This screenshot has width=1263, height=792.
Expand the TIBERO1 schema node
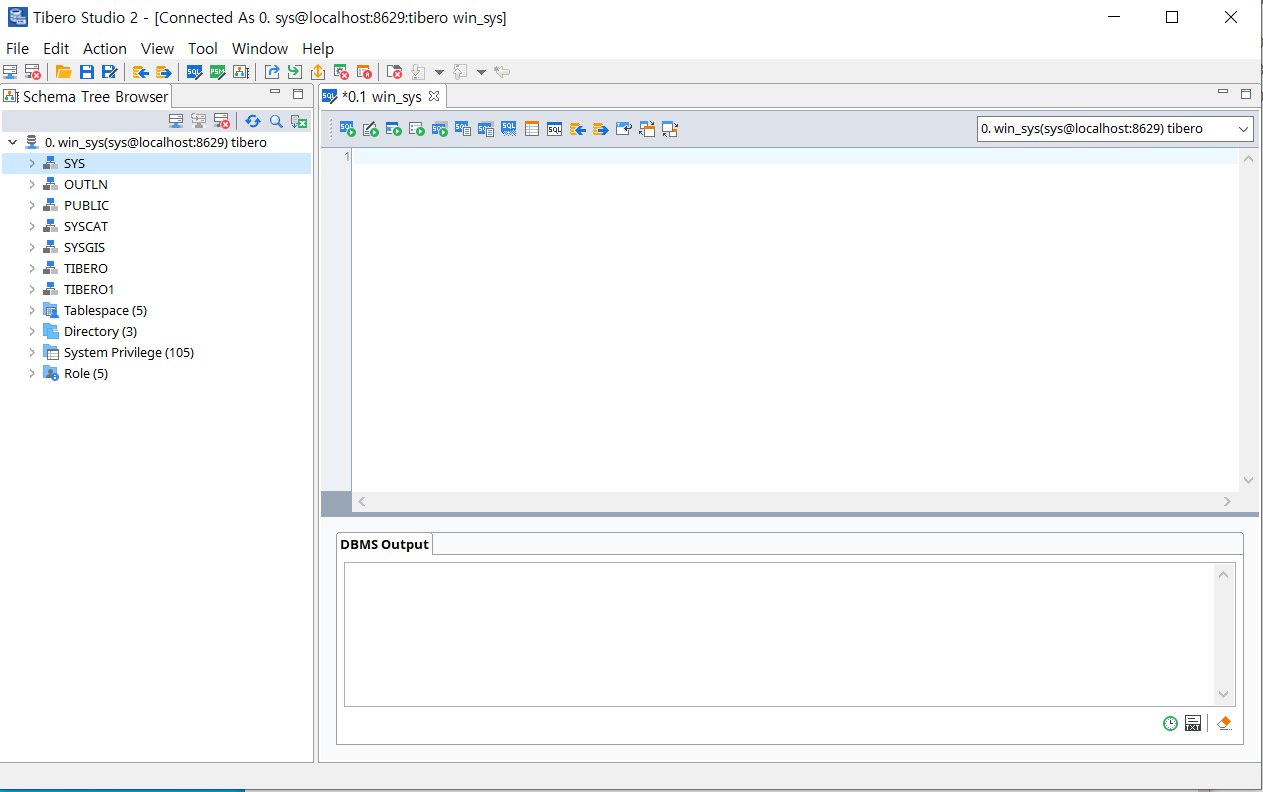[x=32, y=289]
